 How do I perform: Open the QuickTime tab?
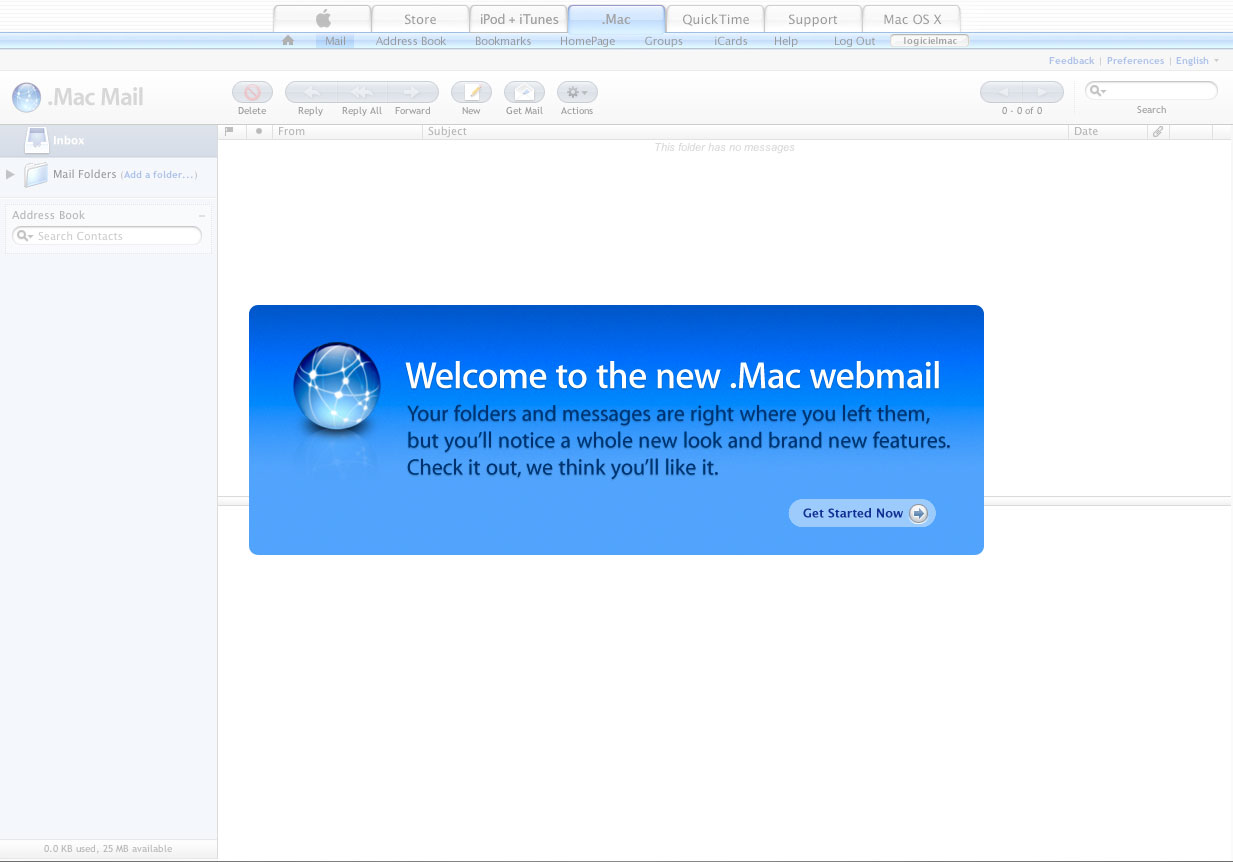(715, 19)
